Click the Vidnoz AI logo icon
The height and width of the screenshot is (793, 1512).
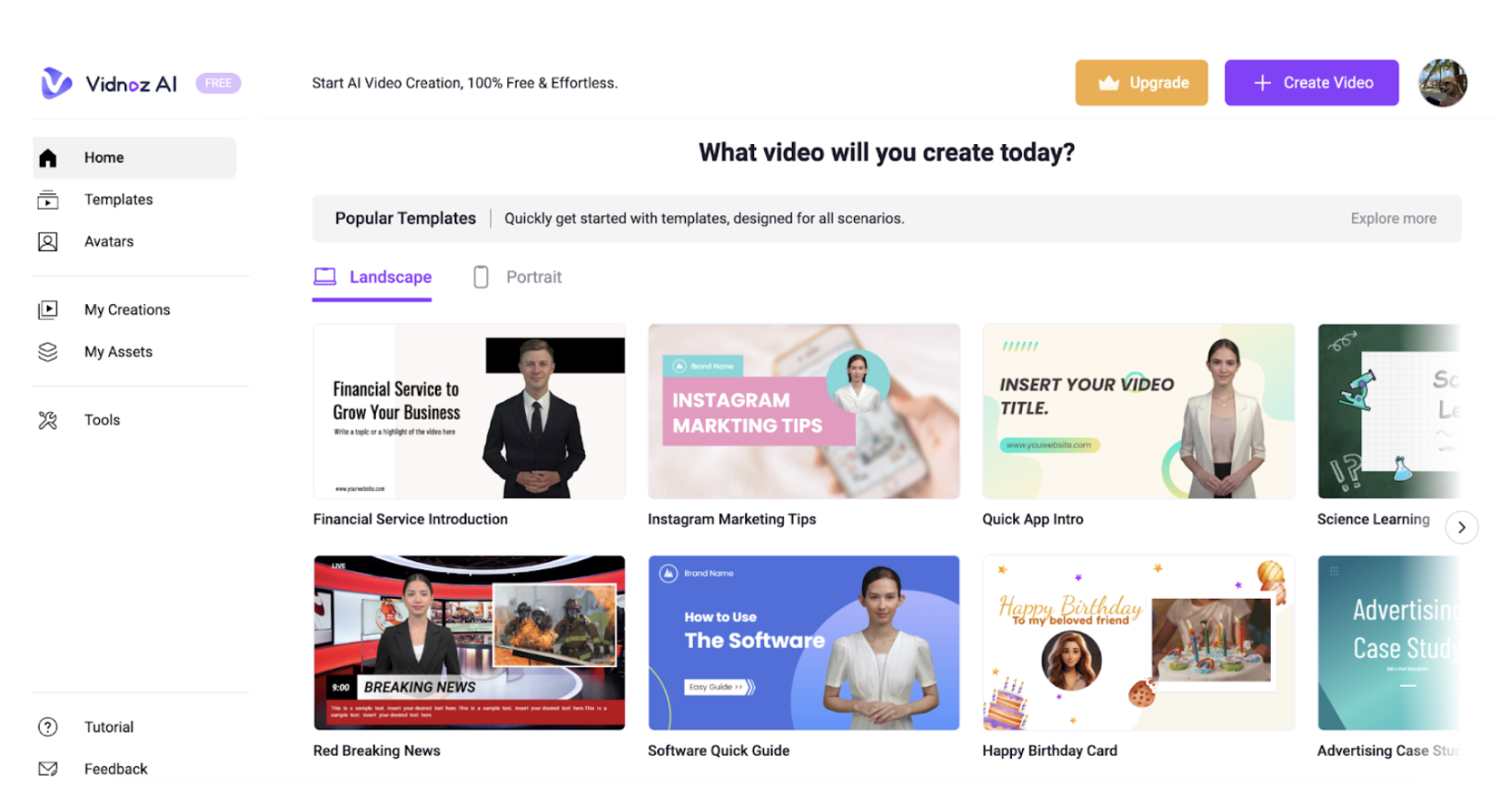(55, 83)
